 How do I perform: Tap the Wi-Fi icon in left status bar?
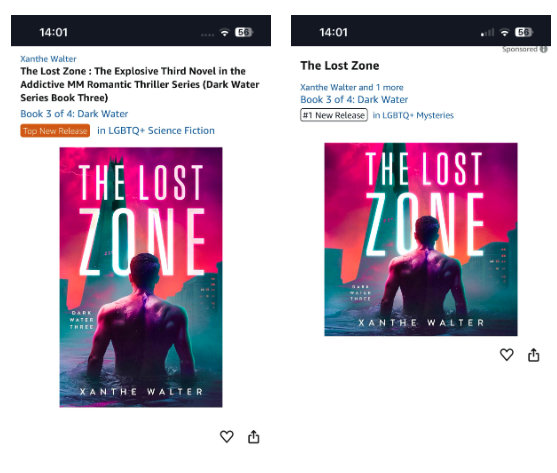[225, 33]
